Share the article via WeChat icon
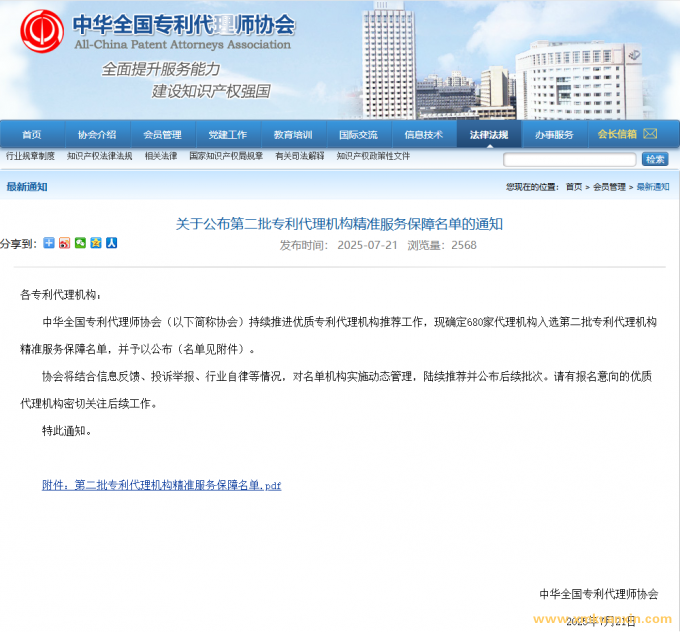Viewport: 680px width, 632px height. tap(80, 243)
